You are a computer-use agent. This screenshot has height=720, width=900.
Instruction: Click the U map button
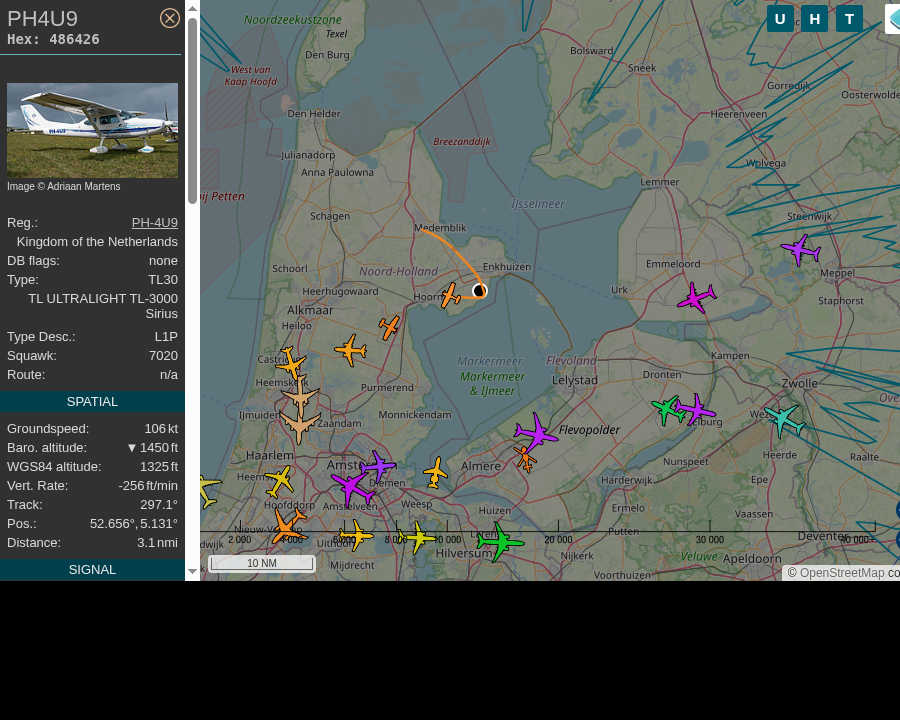[x=780, y=19]
